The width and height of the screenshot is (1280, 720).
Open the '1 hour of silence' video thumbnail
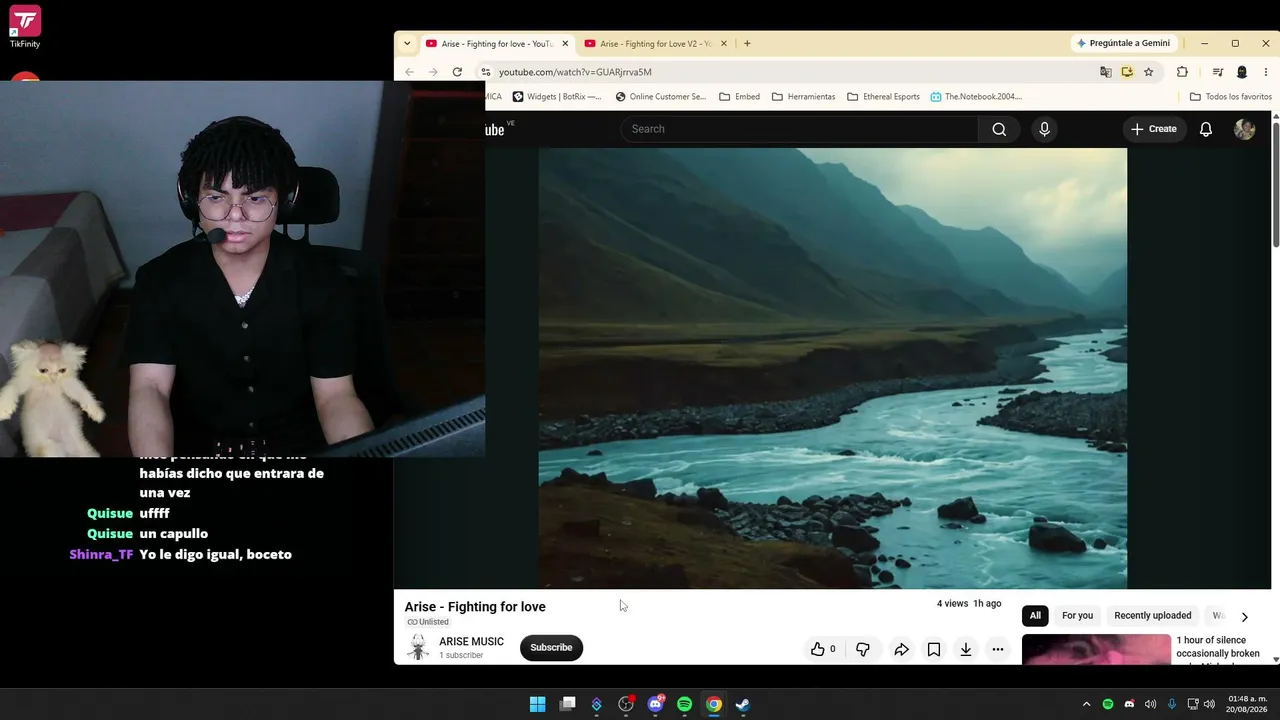(1096, 650)
